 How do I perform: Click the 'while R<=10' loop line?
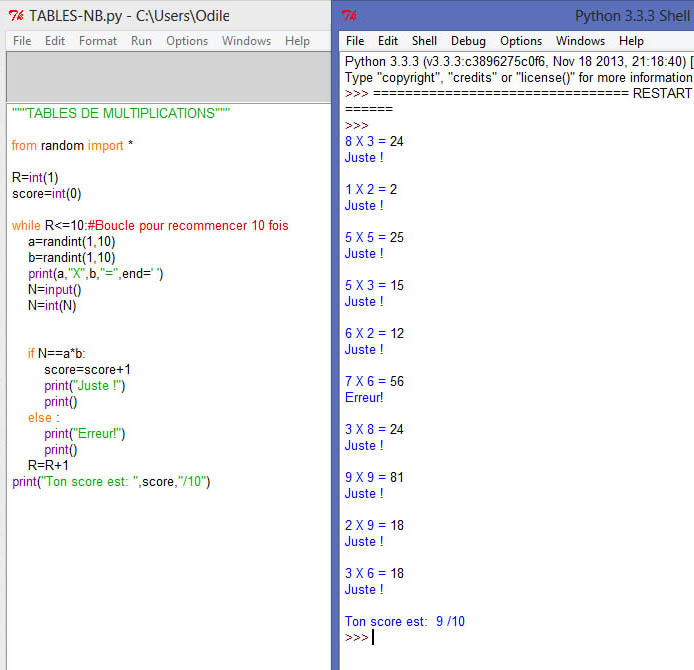pyautogui.click(x=150, y=225)
